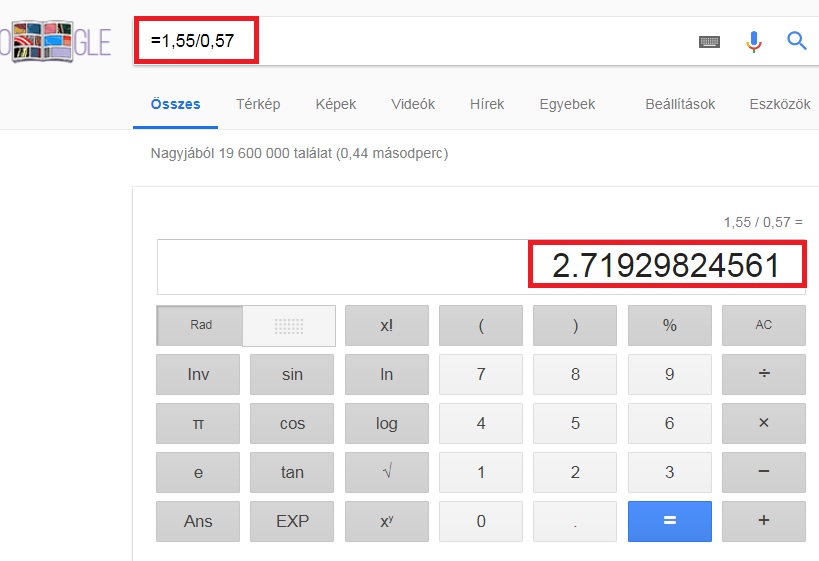This screenshot has width=819, height=561.
Task: Click the calculator result display field
Action: (481, 267)
